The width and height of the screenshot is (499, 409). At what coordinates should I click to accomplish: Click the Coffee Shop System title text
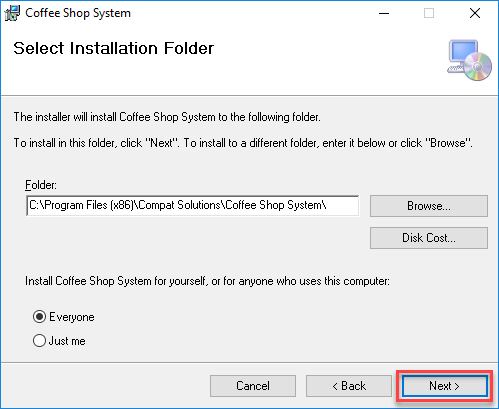pos(78,13)
